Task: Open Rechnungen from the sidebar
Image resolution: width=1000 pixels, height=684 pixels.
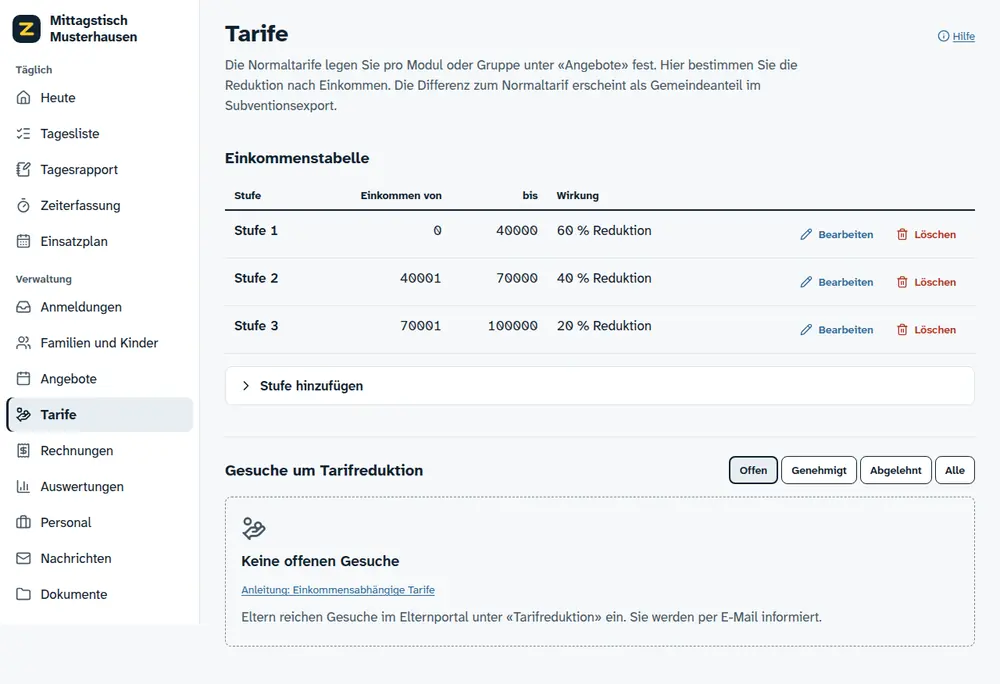Action: click(99, 451)
